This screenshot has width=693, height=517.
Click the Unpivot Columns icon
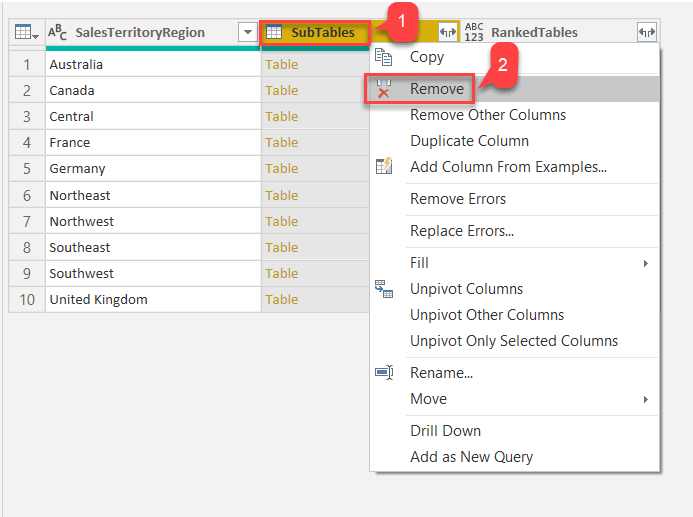[384, 289]
